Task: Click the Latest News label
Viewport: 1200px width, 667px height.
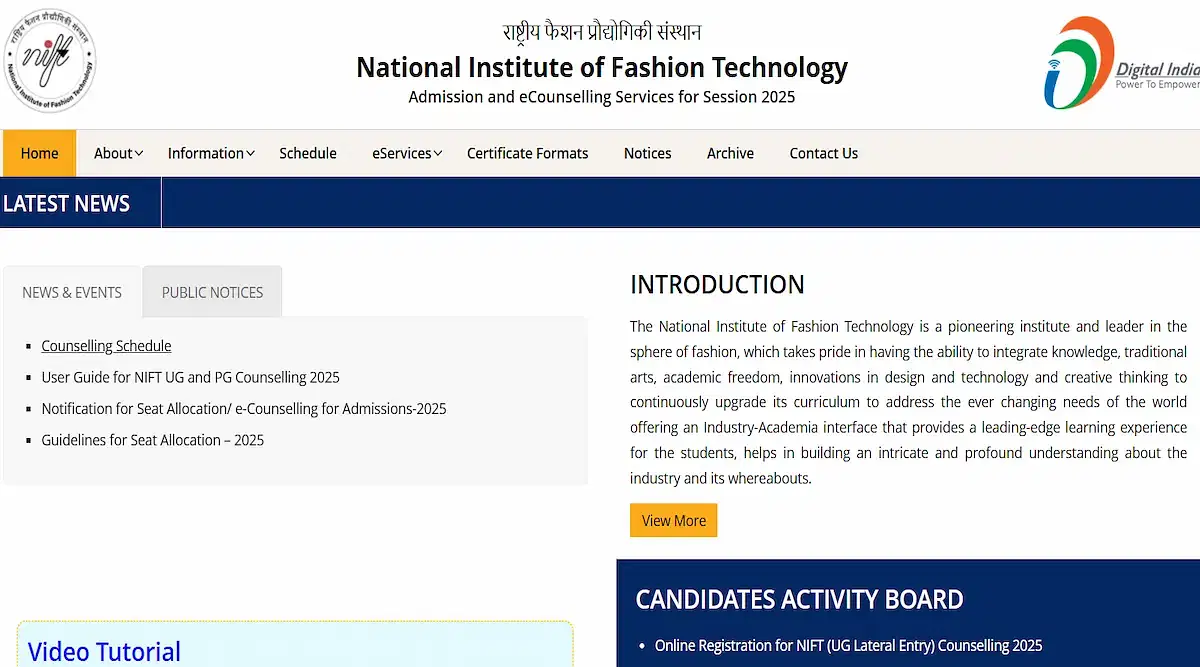Action: point(66,204)
